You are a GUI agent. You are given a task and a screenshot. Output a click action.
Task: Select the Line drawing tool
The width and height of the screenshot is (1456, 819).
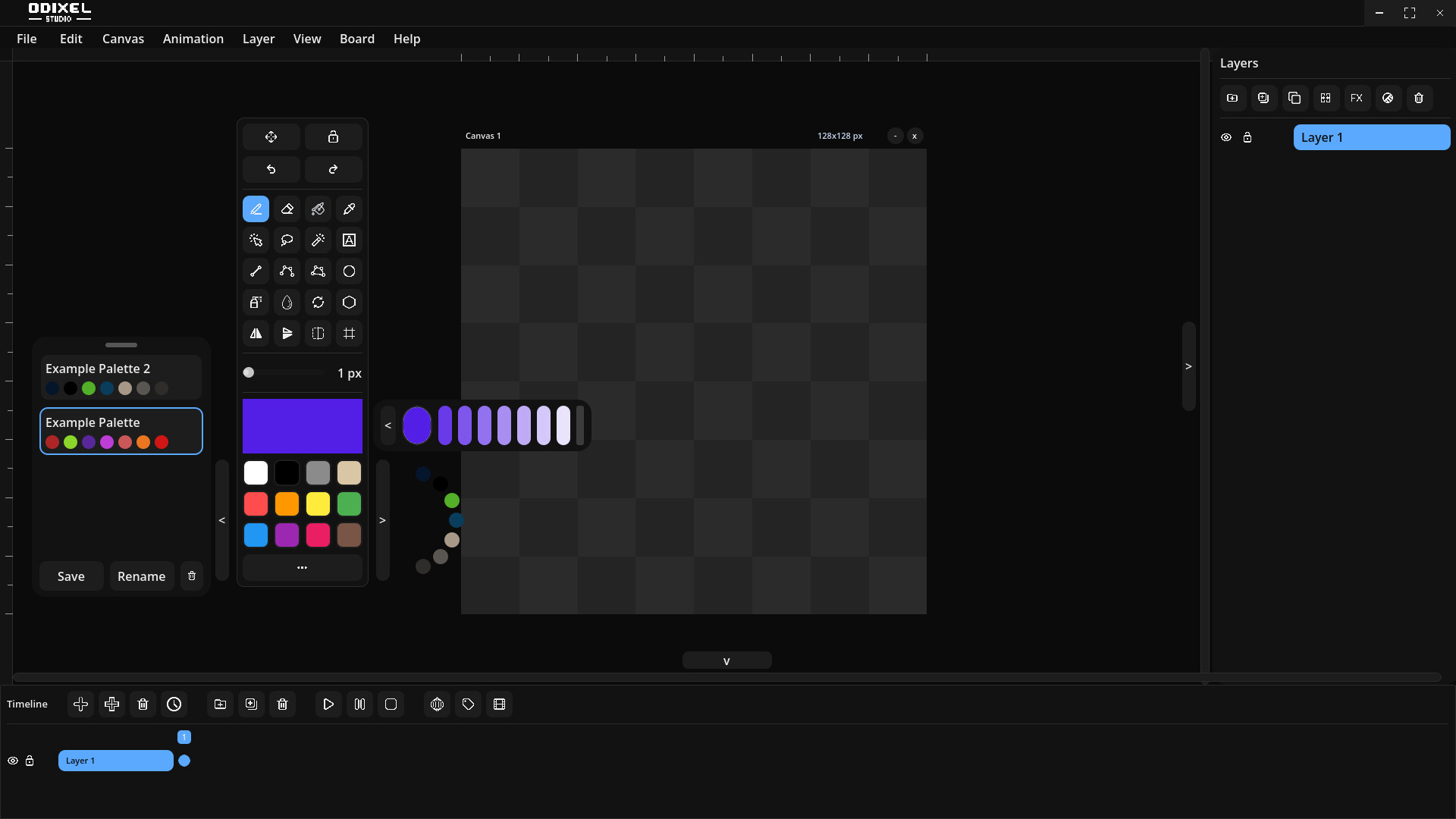[256, 271]
